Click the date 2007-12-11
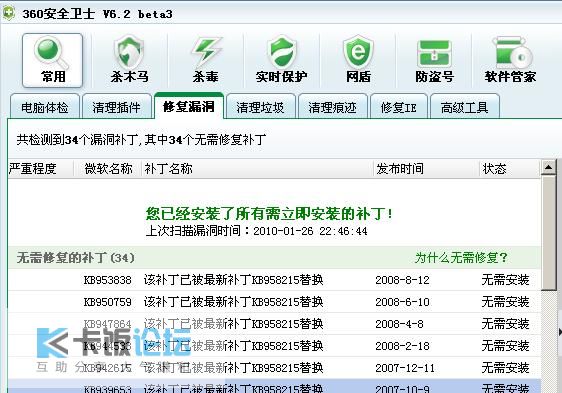The height and width of the screenshot is (393, 562). [405, 368]
